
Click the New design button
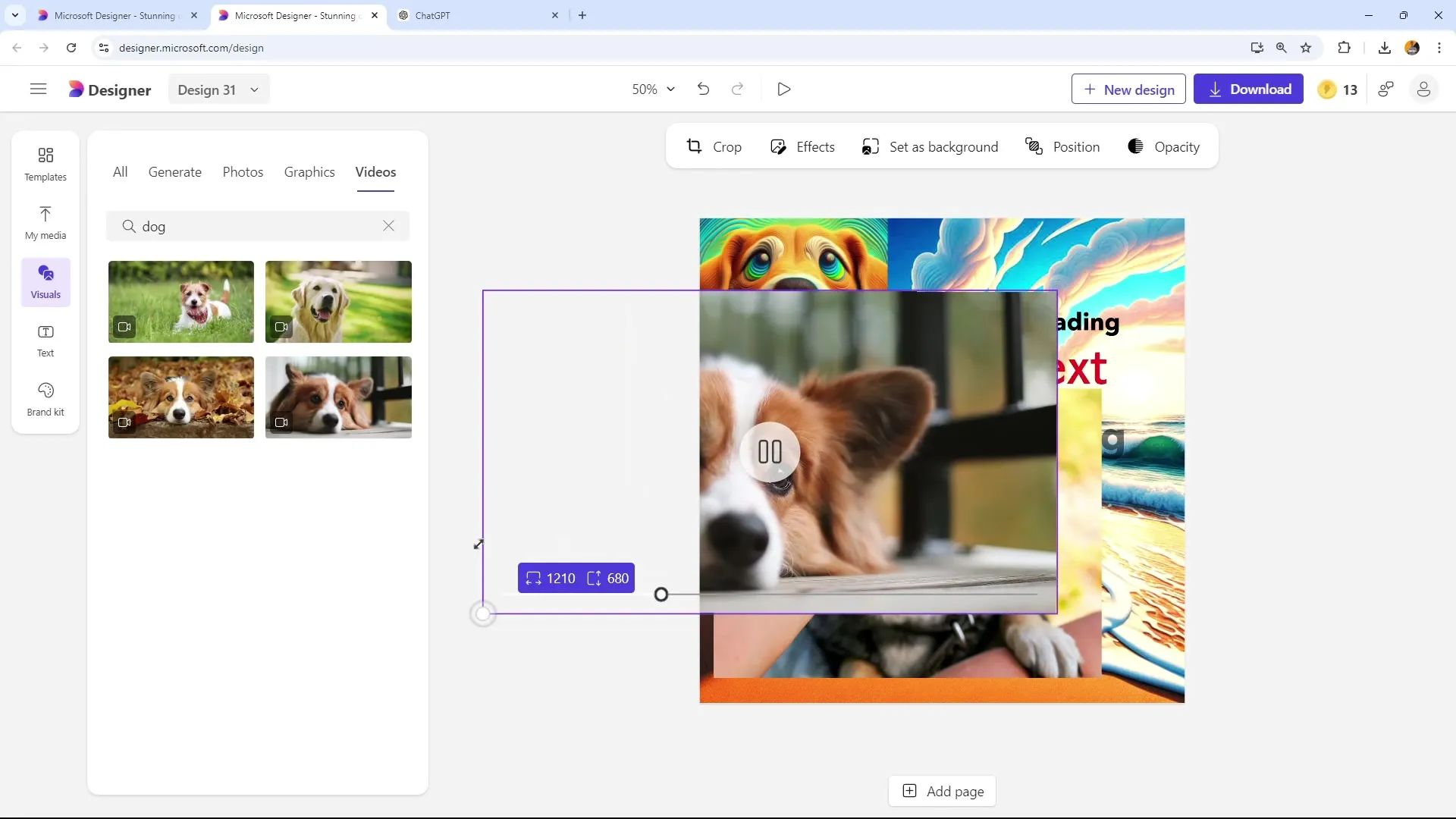click(x=1128, y=89)
